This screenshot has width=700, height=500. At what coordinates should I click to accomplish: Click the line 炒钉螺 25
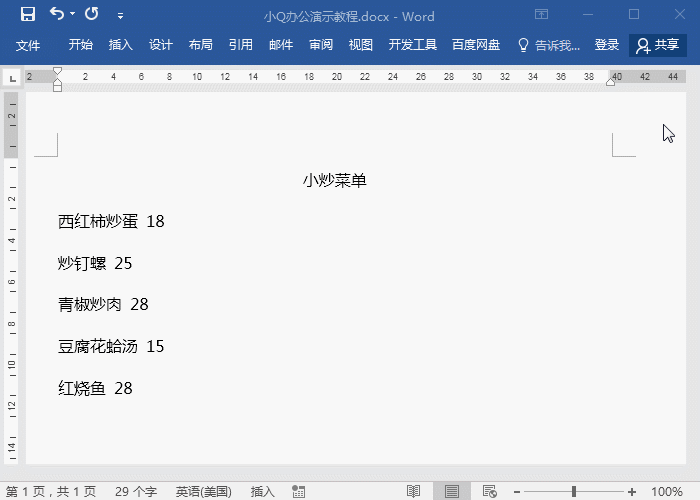pyautogui.click(x=95, y=263)
